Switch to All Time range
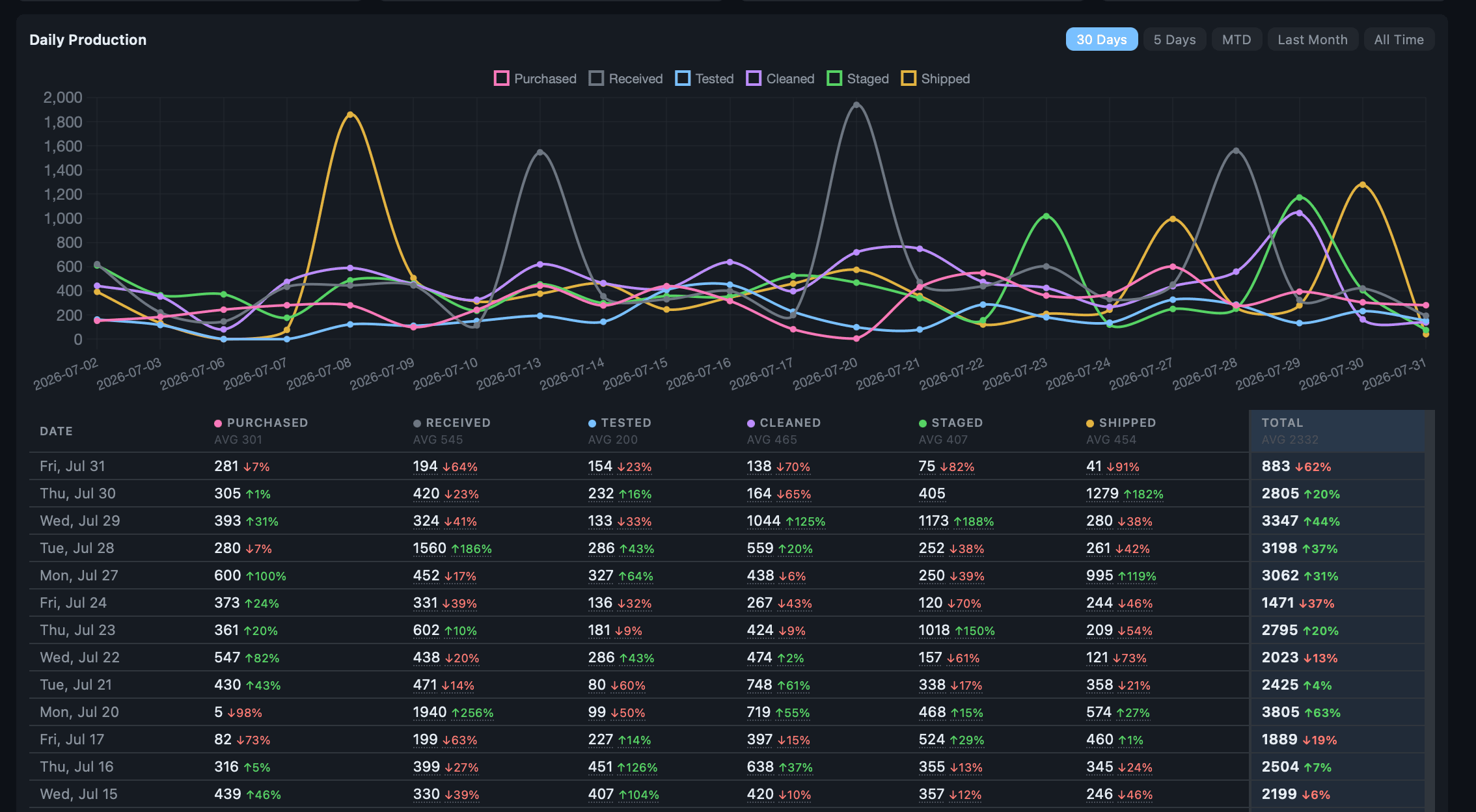The image size is (1476, 812). tap(1399, 40)
